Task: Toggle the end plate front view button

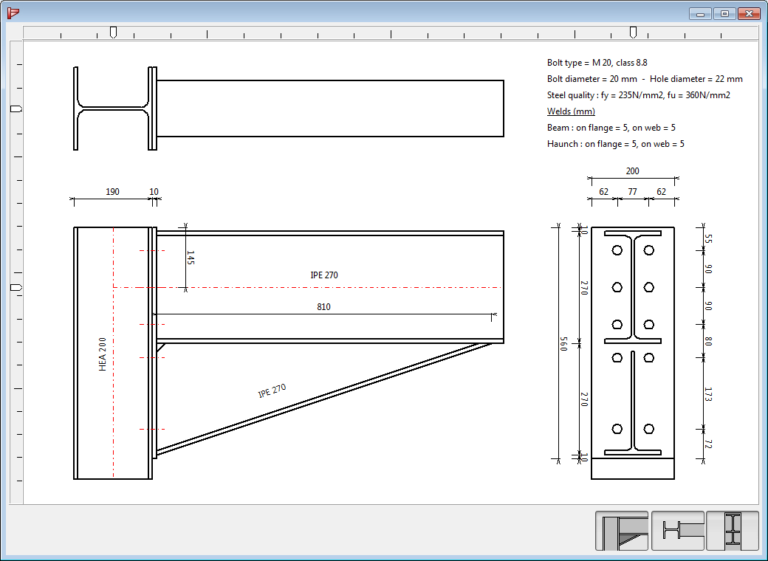Action: [732, 530]
